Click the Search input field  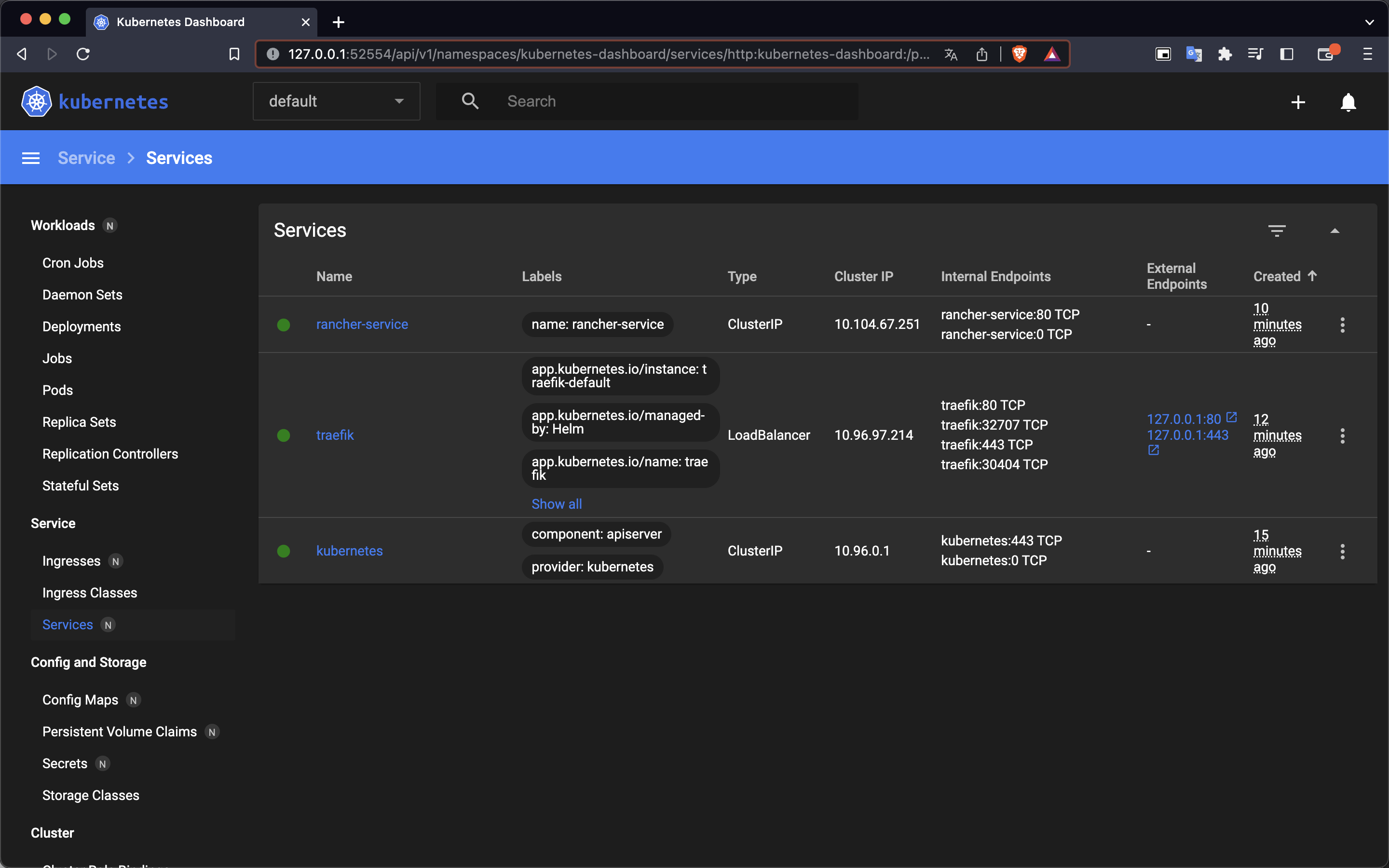tap(647, 101)
